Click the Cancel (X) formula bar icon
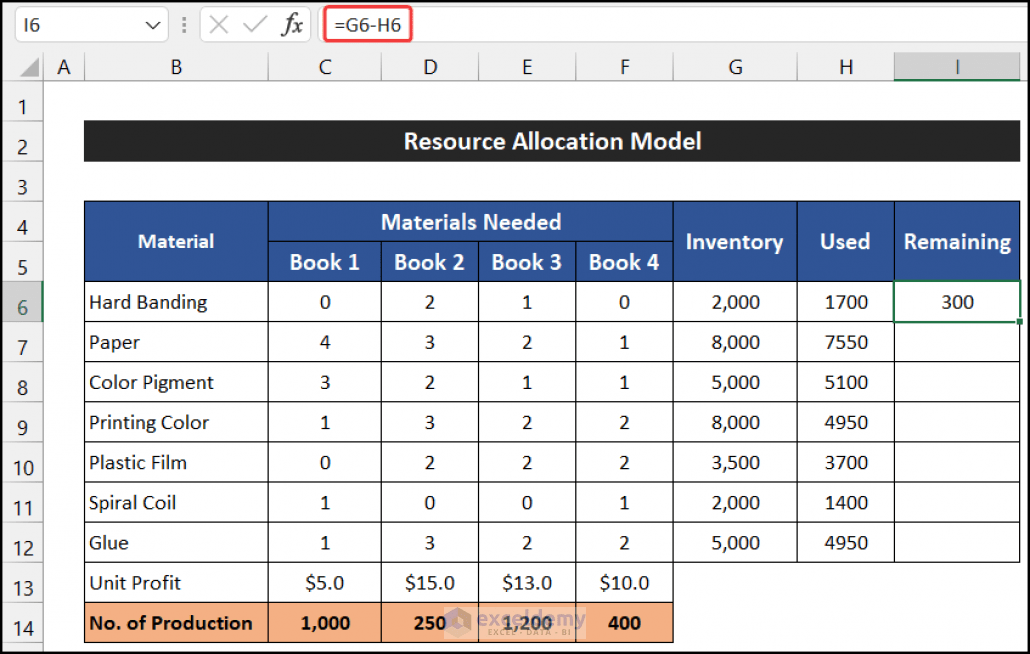The image size is (1030, 654). point(219,25)
